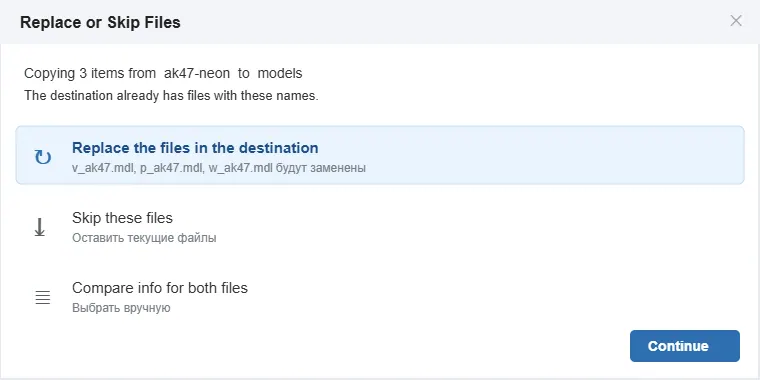Screen dimensions: 760x380
Task: Click the "Replace or Skip Files" title
Action: tap(100, 22)
